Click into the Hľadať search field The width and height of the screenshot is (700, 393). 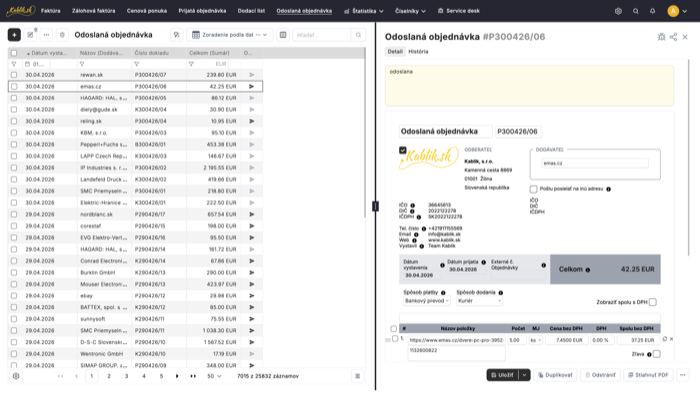[x=322, y=35]
